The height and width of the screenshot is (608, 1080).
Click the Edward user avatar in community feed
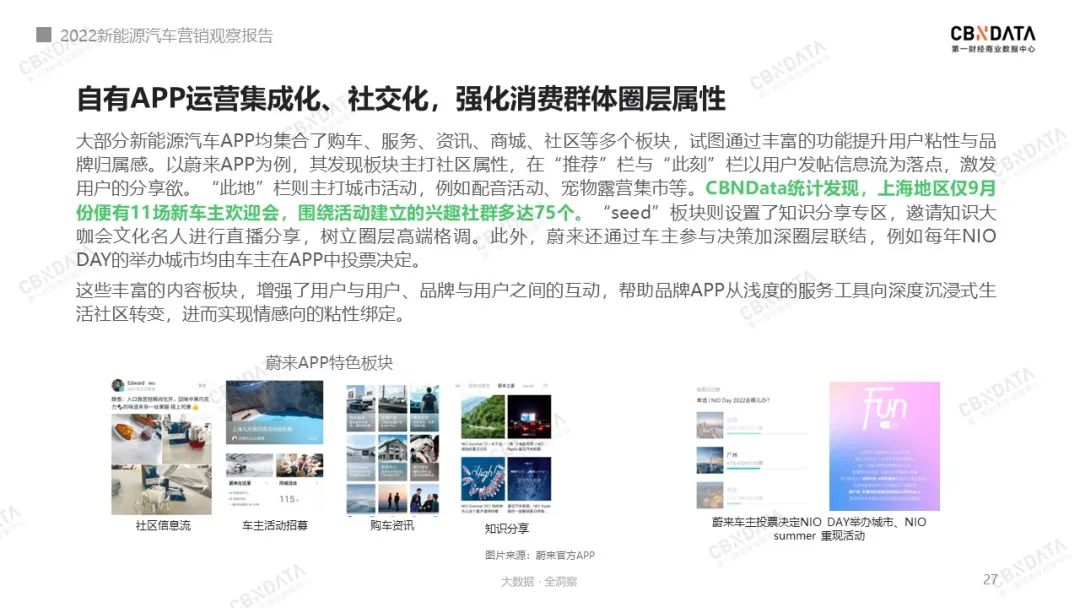(118, 385)
